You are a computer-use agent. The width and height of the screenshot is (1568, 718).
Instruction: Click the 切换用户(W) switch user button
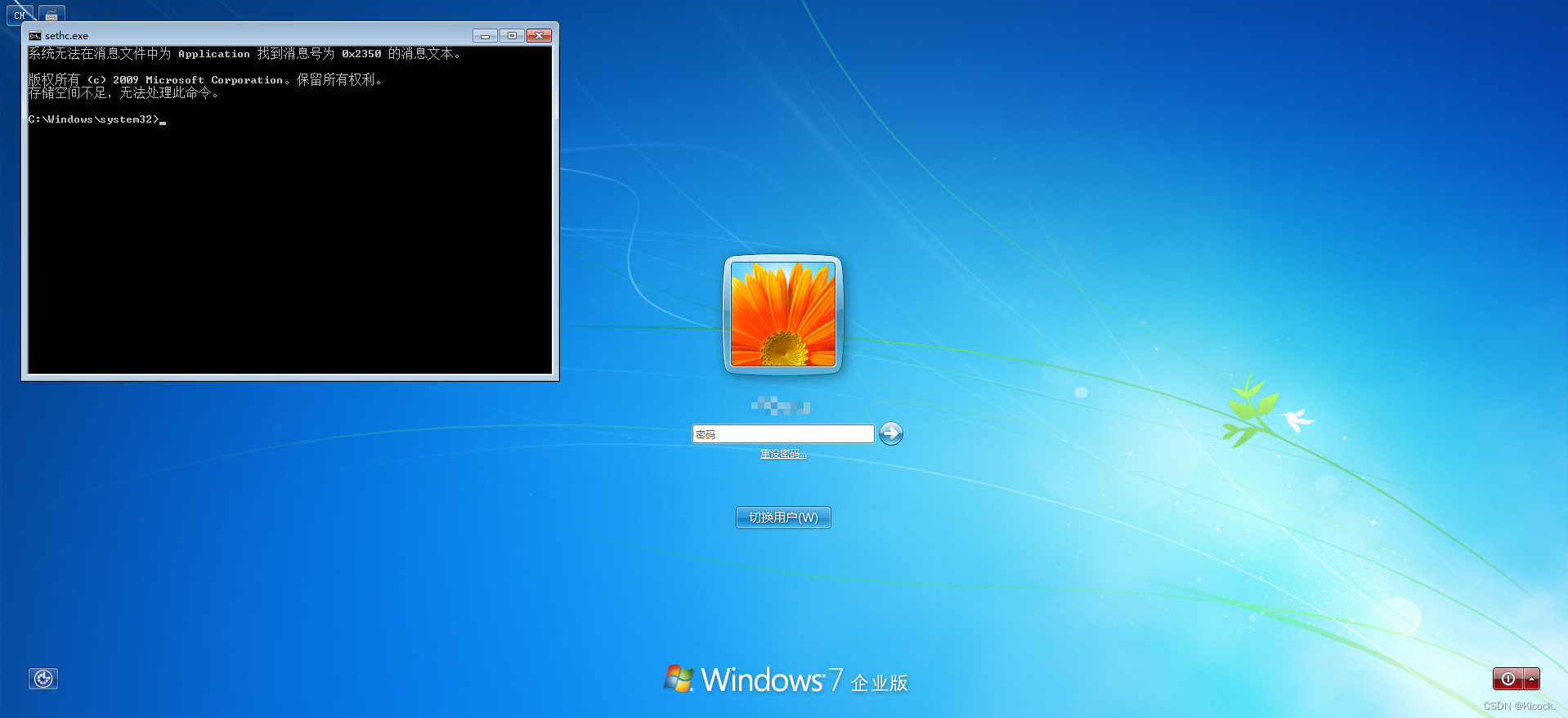coord(783,518)
